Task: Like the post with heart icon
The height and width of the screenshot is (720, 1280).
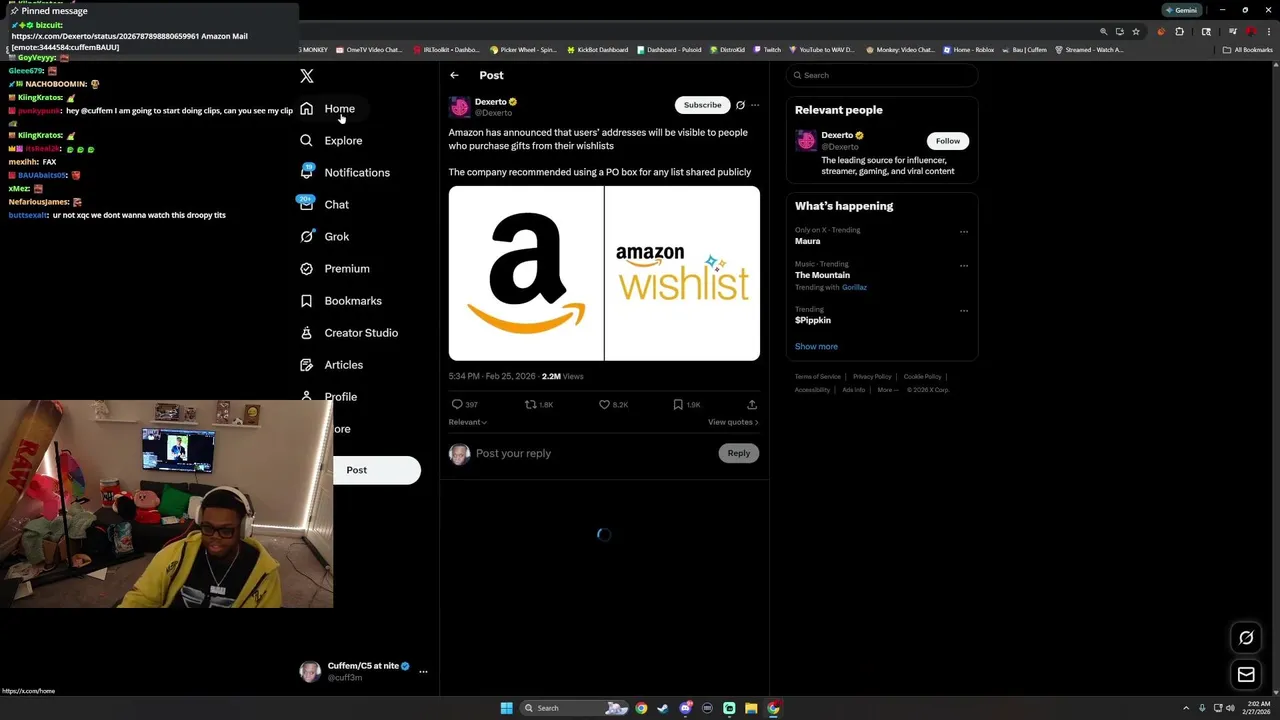Action: pyautogui.click(x=604, y=404)
